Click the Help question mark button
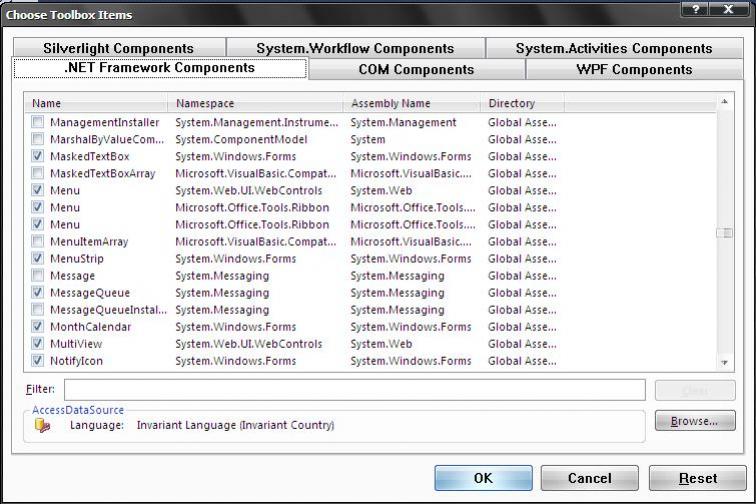Screen dimensions: 756x504 click(x=696, y=10)
